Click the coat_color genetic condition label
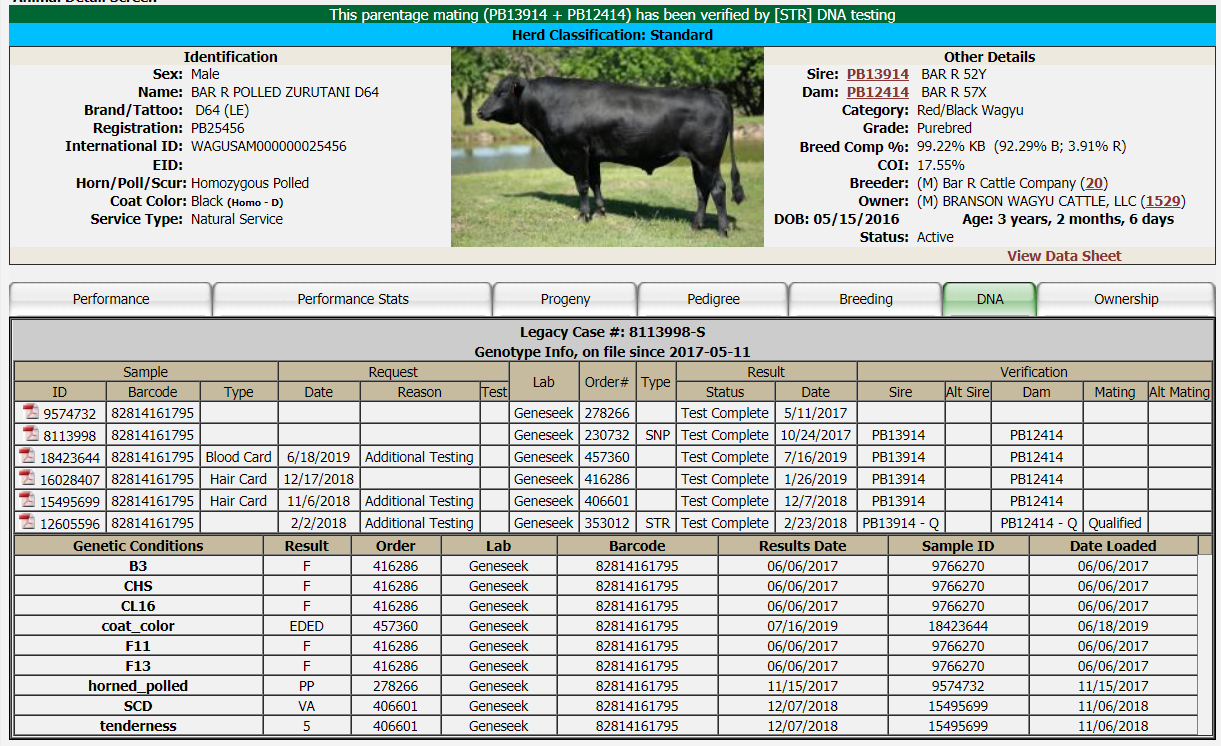This screenshot has width=1221, height=746. [138, 626]
